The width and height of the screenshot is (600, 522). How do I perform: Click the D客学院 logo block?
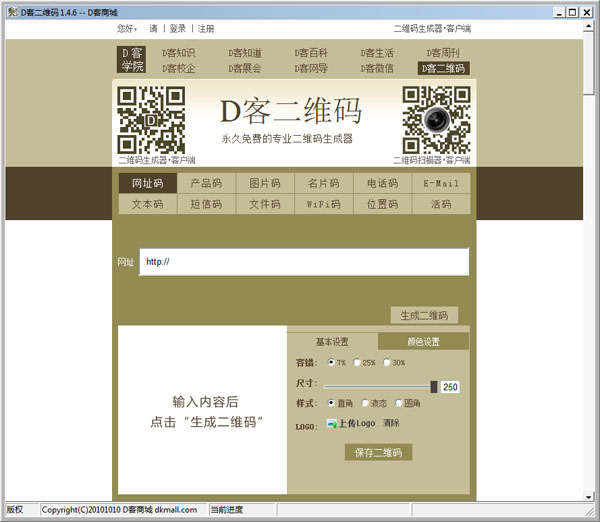click(x=132, y=59)
